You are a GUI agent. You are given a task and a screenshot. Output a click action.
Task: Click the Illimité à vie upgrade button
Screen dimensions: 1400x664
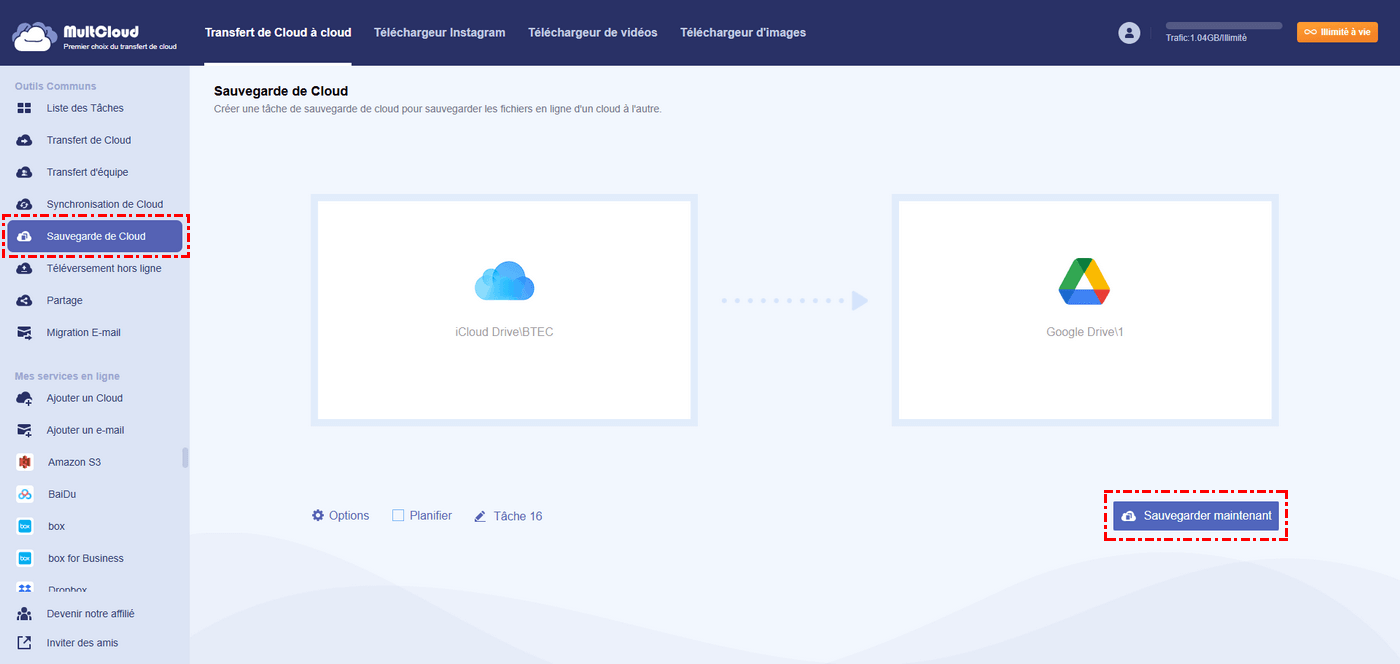(x=1337, y=32)
